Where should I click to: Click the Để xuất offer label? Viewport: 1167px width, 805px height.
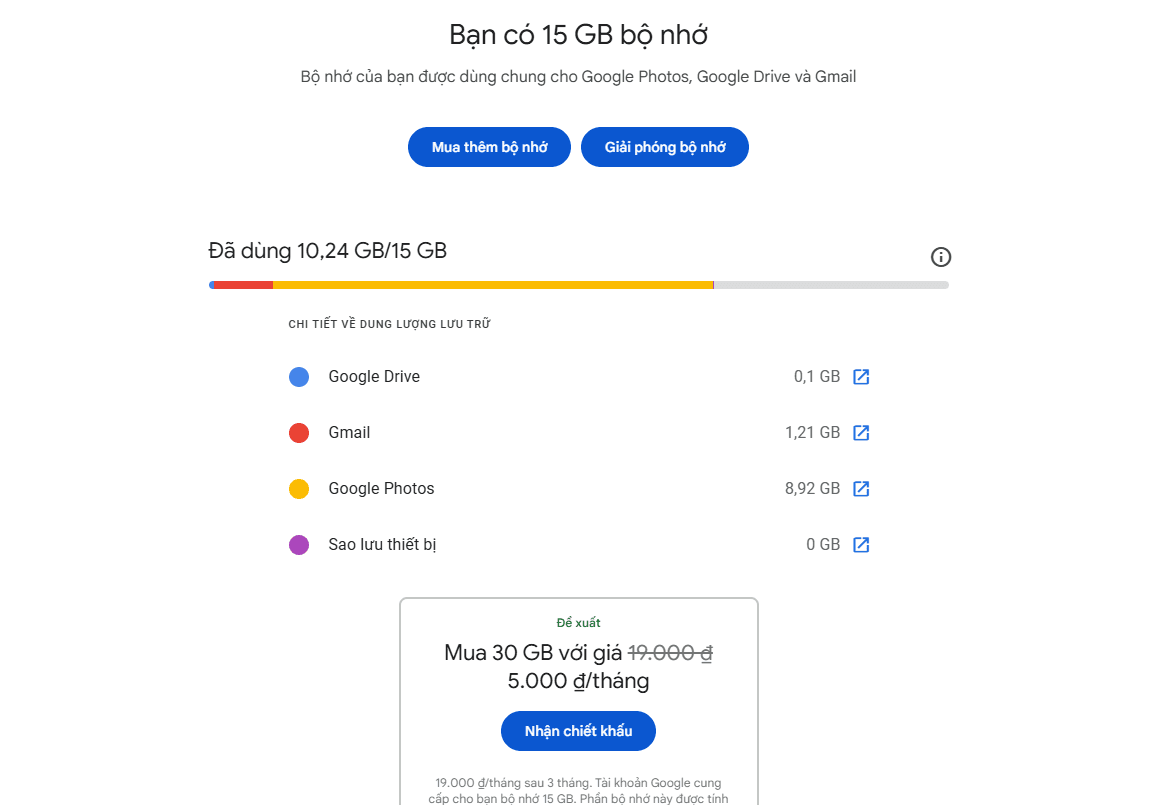[x=578, y=622]
